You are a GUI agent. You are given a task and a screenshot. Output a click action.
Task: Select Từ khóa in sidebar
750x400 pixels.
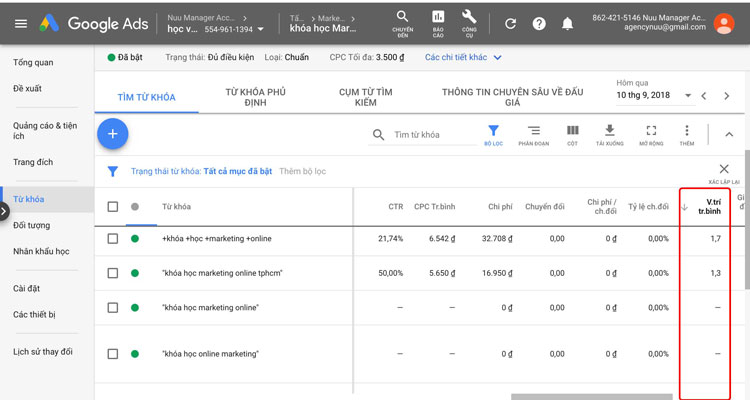(x=29, y=199)
